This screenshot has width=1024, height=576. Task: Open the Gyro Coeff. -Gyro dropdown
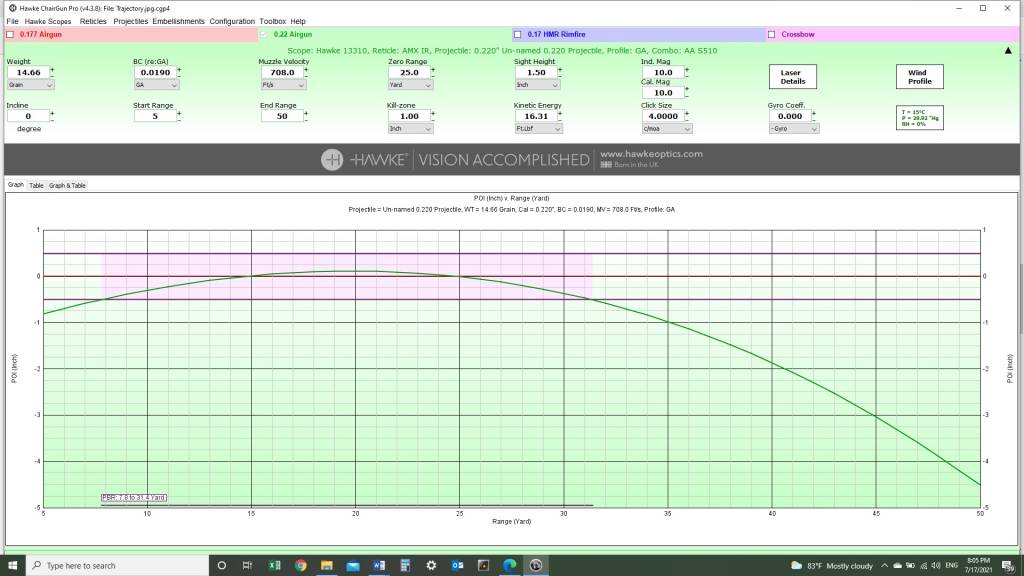[x=794, y=129]
